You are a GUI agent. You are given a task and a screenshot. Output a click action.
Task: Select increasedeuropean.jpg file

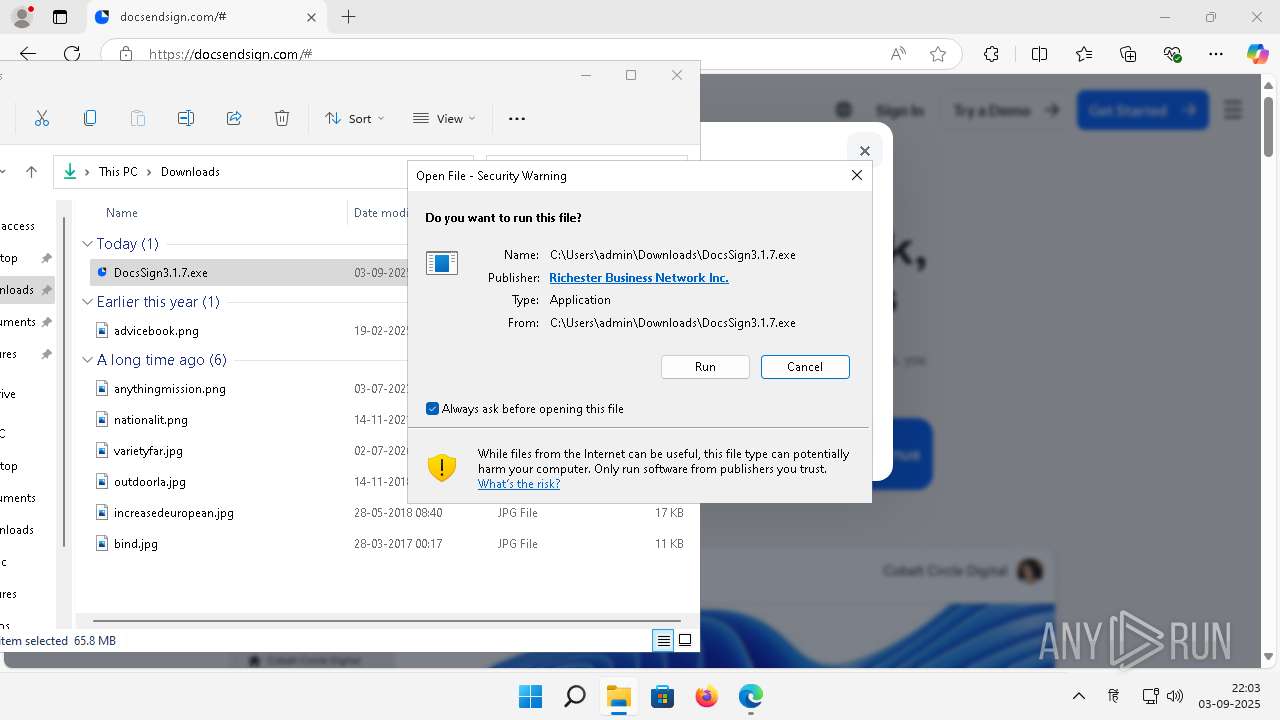point(173,513)
